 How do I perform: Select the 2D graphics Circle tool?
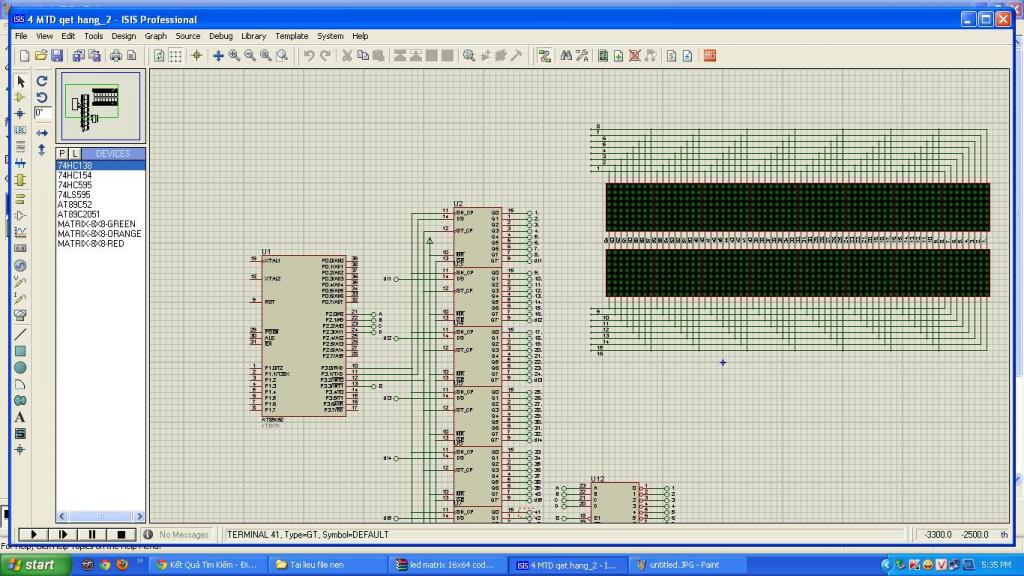tap(20, 367)
